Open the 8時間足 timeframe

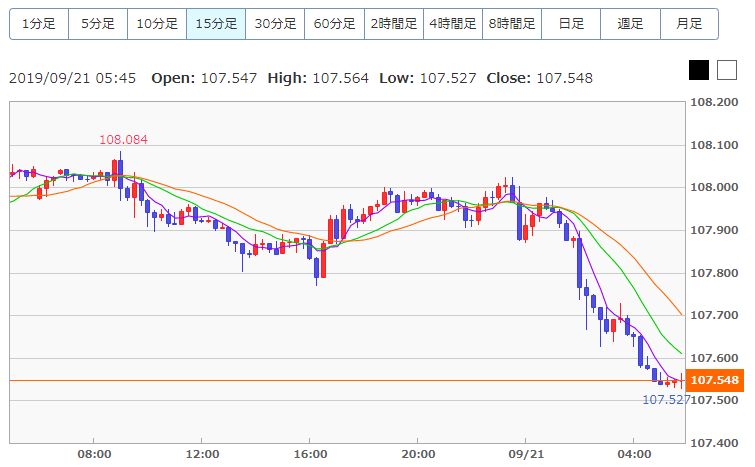coord(512,23)
